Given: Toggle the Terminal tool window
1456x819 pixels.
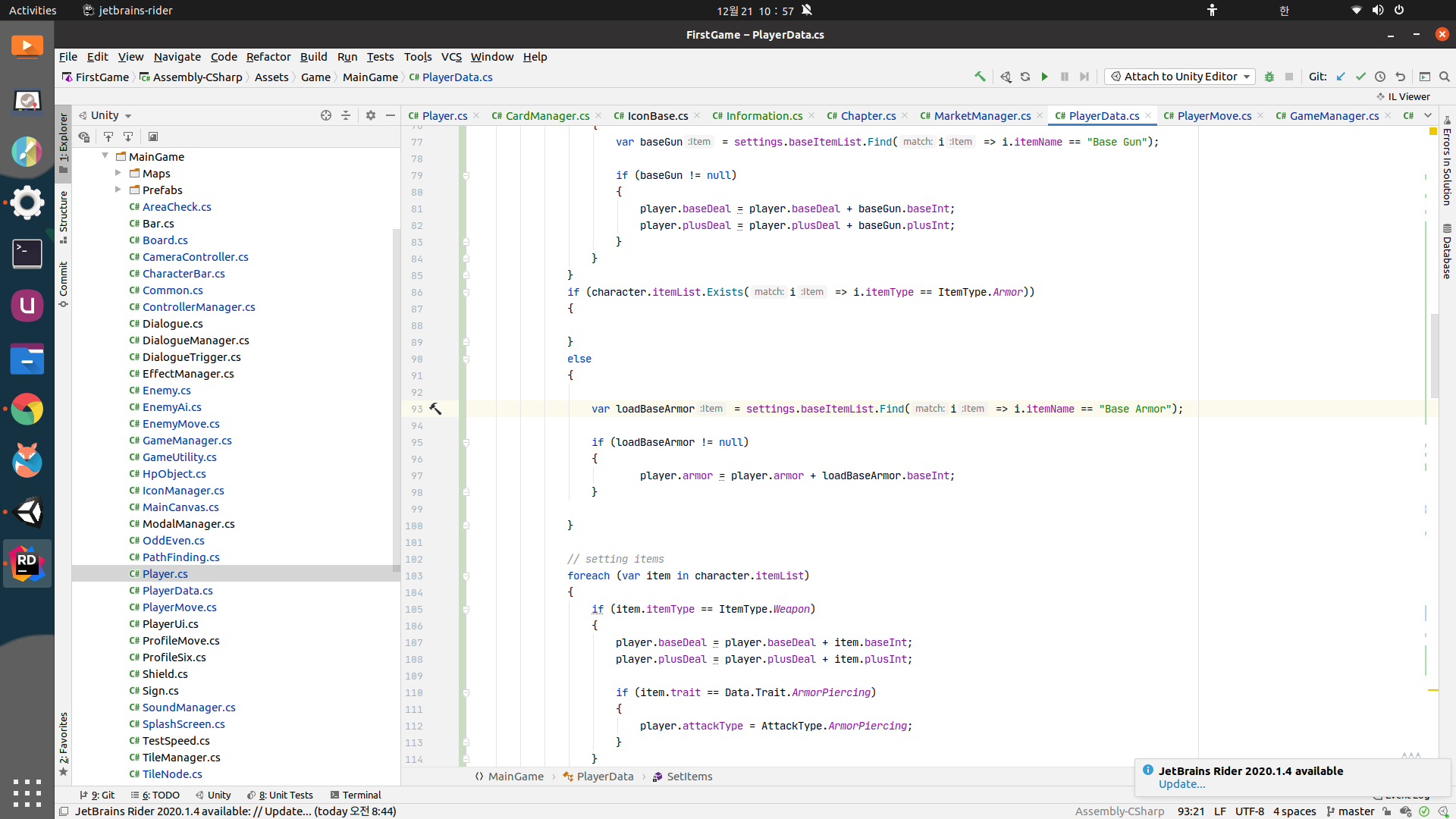Looking at the screenshot, I should pyautogui.click(x=355, y=795).
